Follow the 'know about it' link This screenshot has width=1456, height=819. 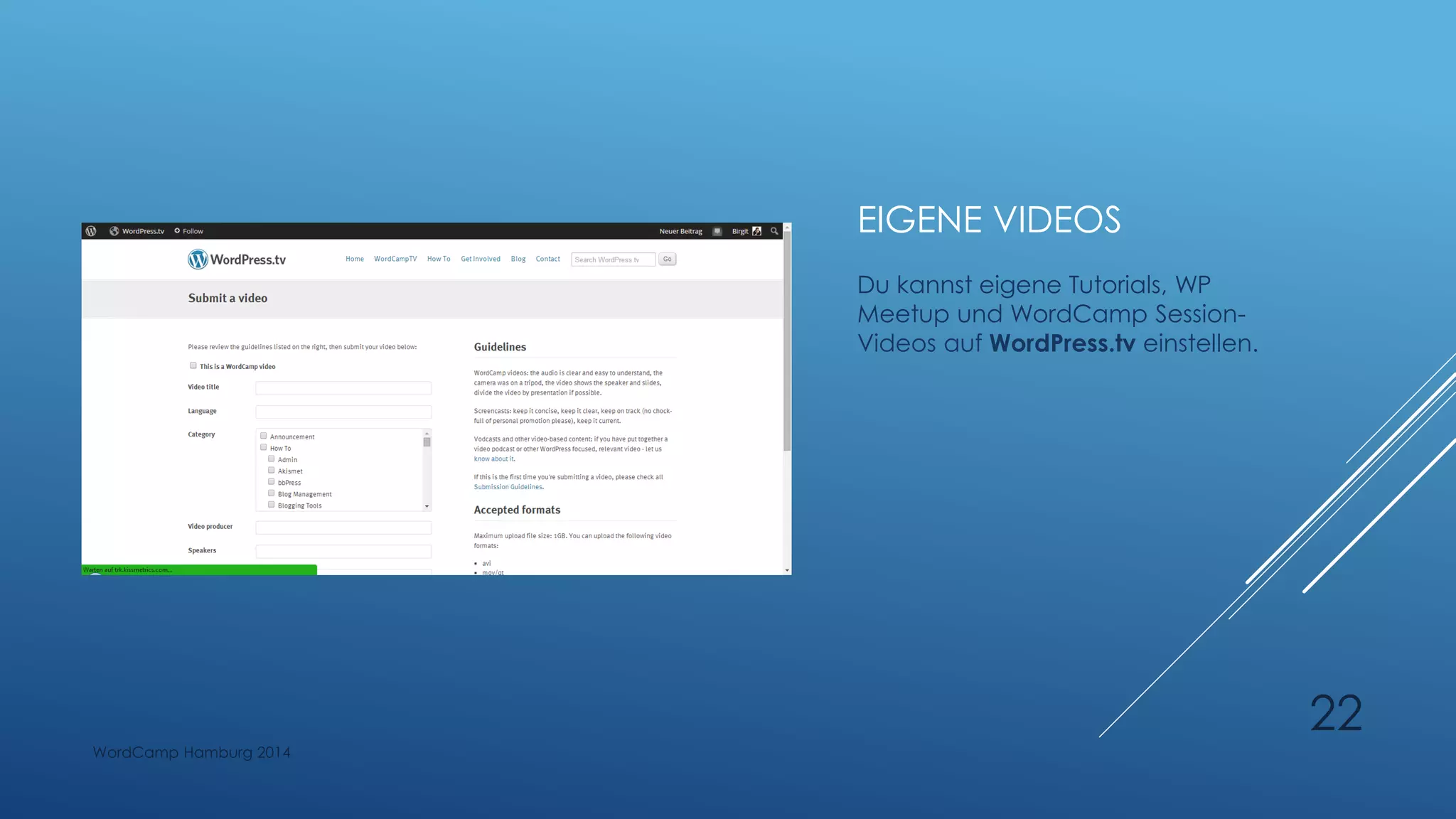tap(493, 459)
